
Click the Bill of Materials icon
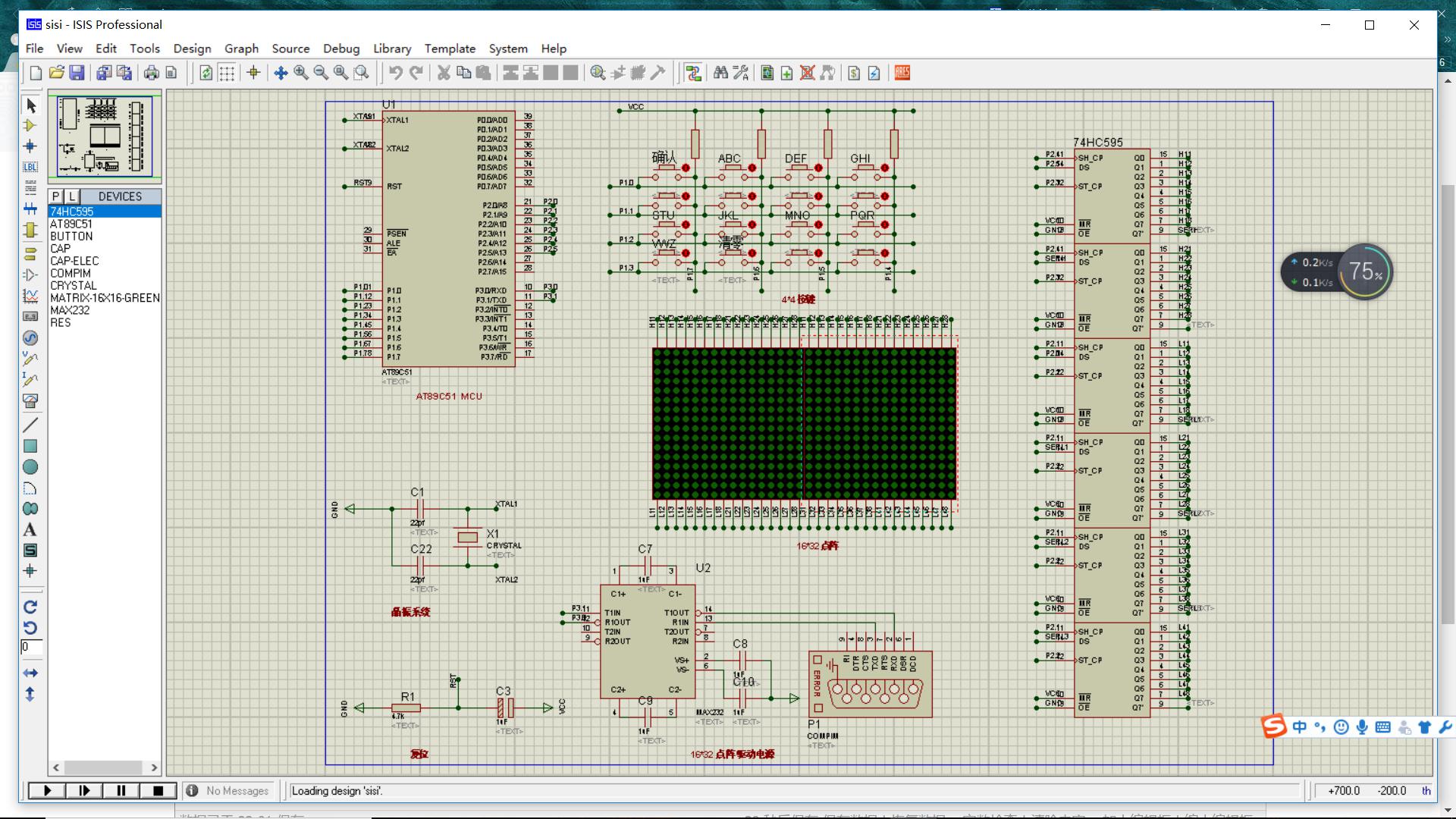[x=855, y=73]
